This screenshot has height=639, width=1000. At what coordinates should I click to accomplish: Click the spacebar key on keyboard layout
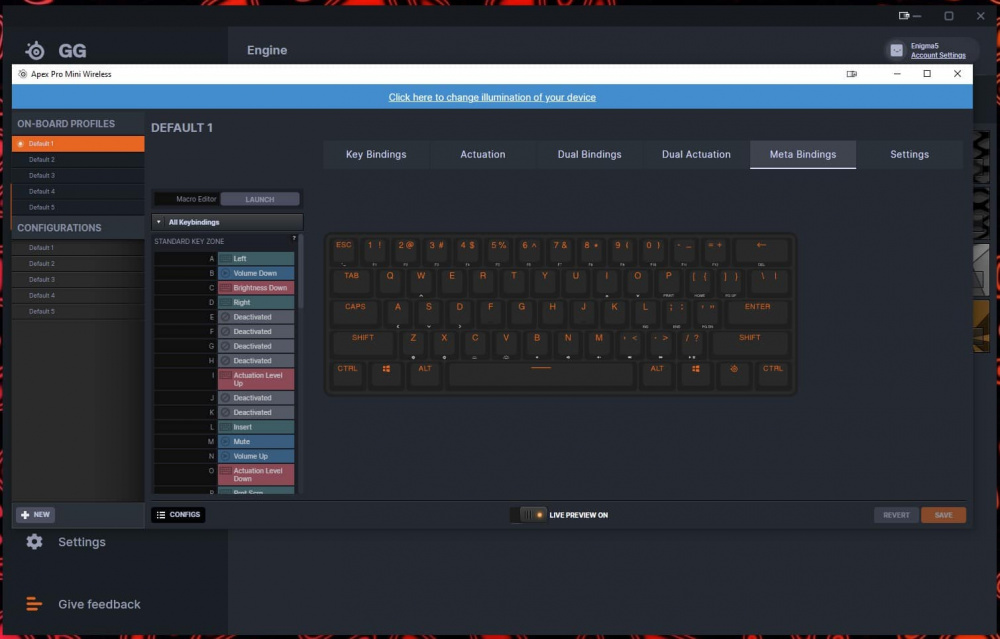coord(541,374)
